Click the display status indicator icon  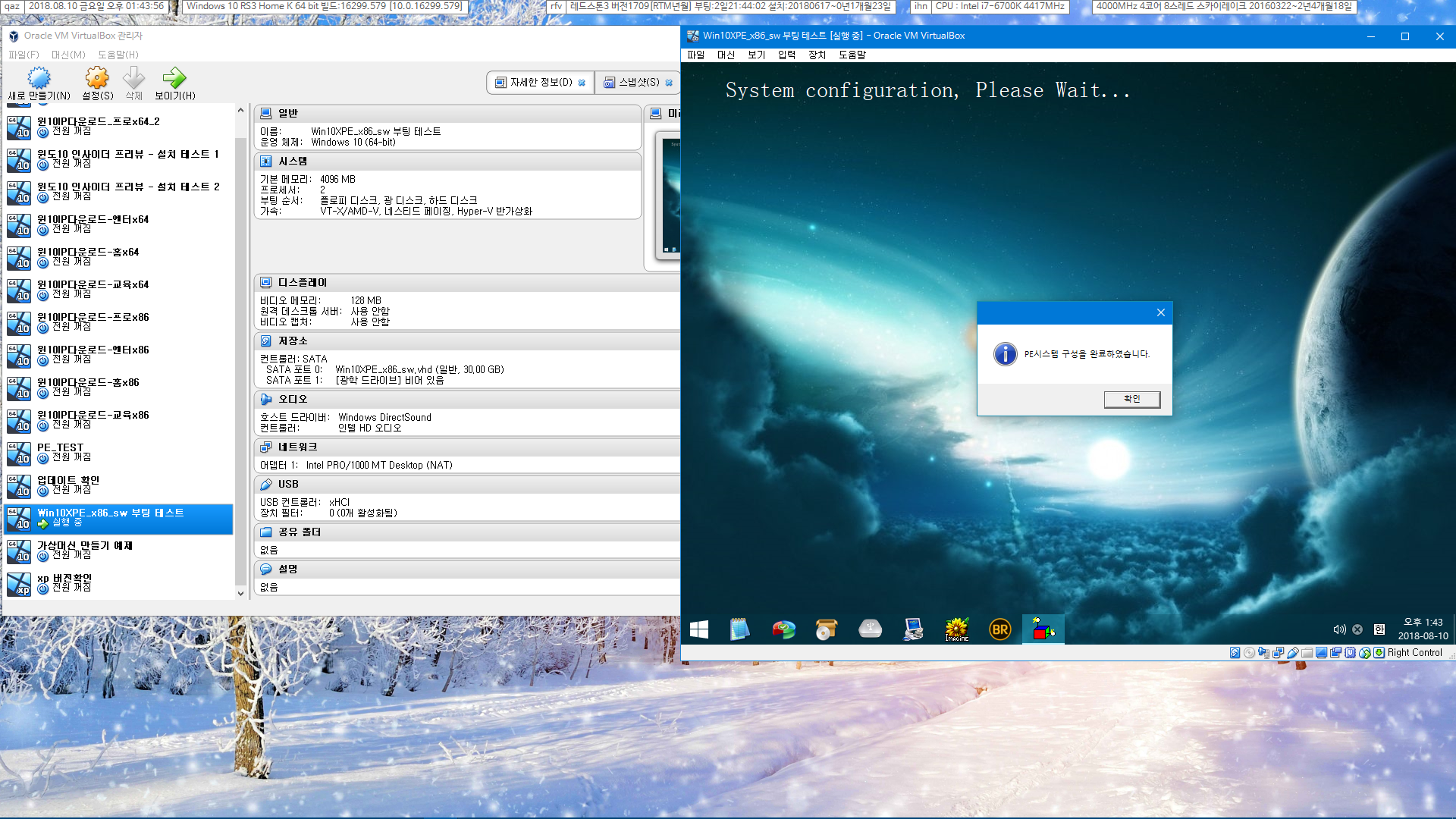point(1321,652)
